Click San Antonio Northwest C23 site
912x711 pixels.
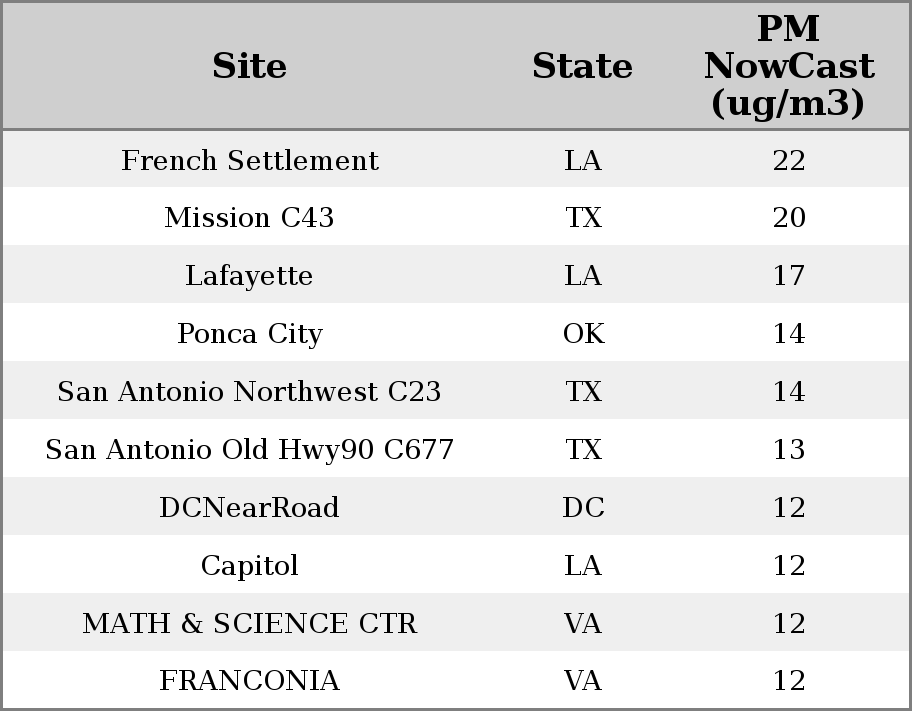pos(249,392)
